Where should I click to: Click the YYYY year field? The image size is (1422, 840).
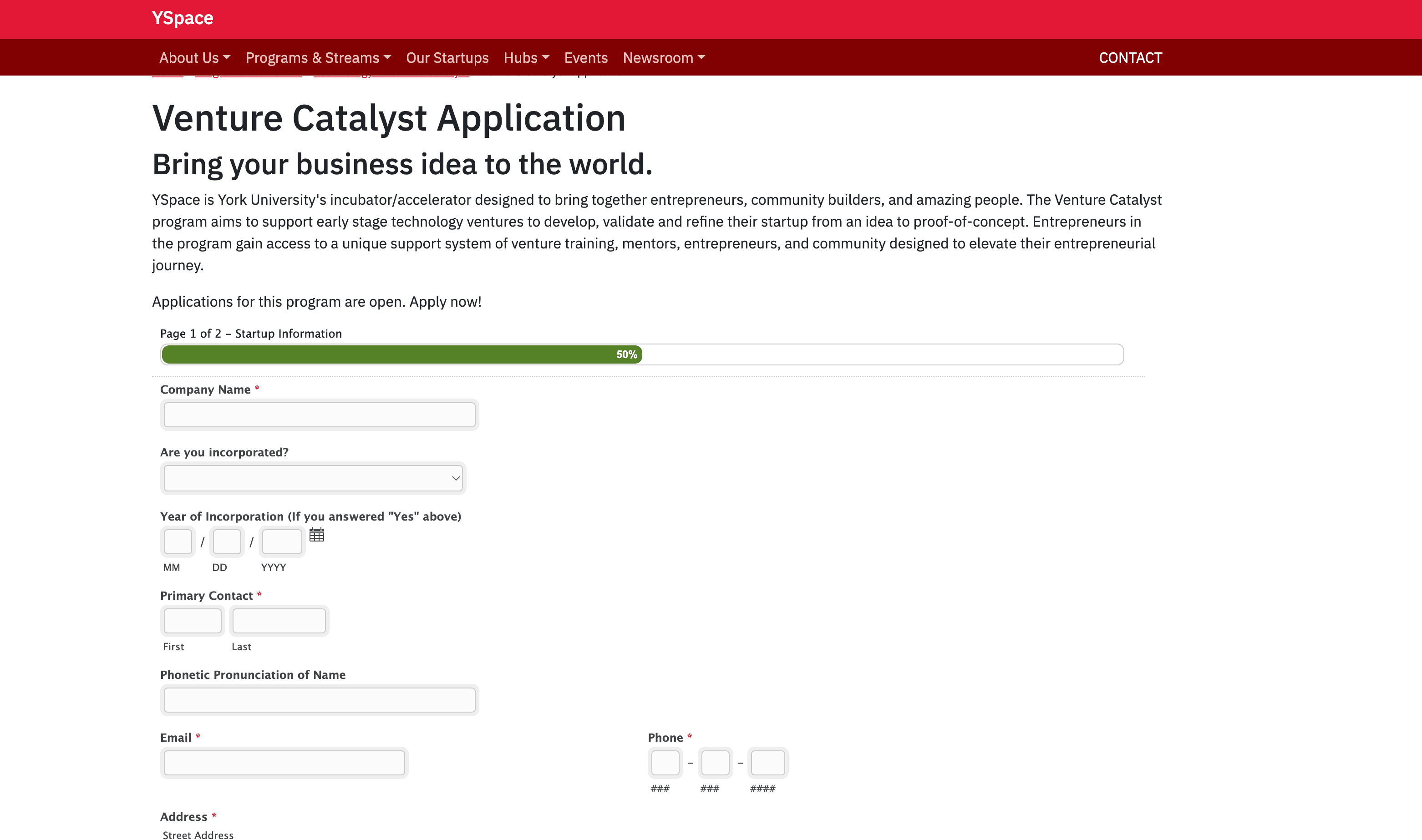[282, 541]
